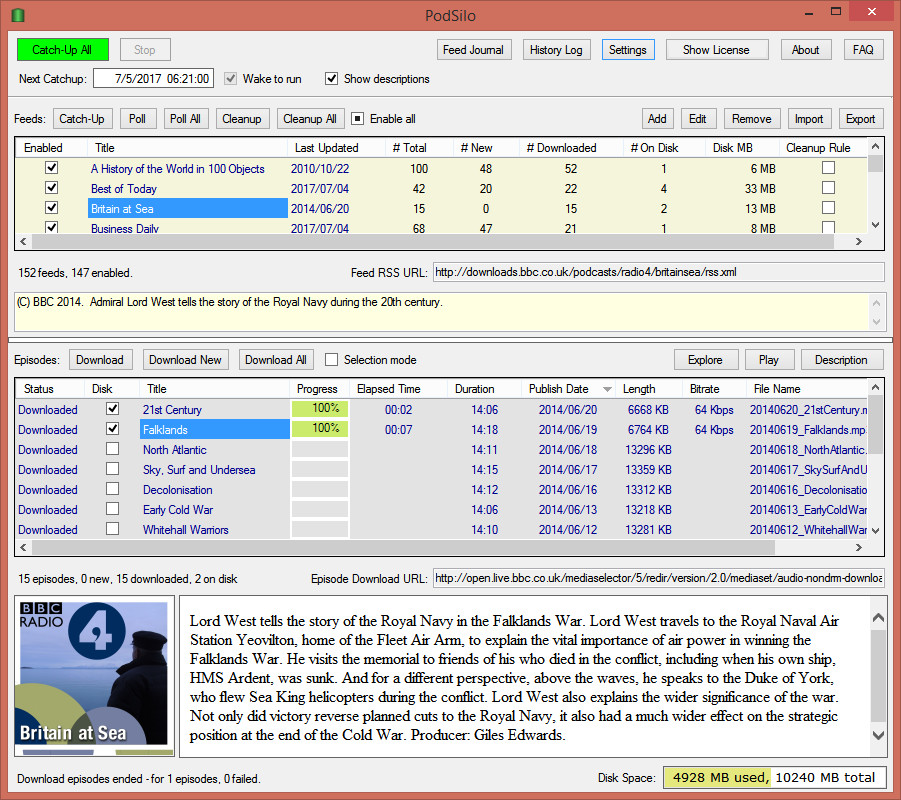Viewport: 901px width, 800px height.
Task: Click the feeds list right scroll arrow
Action: coord(858,242)
